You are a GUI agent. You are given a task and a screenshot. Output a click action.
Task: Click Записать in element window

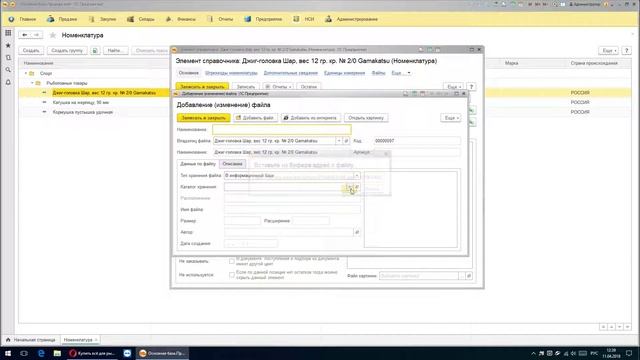point(246,87)
